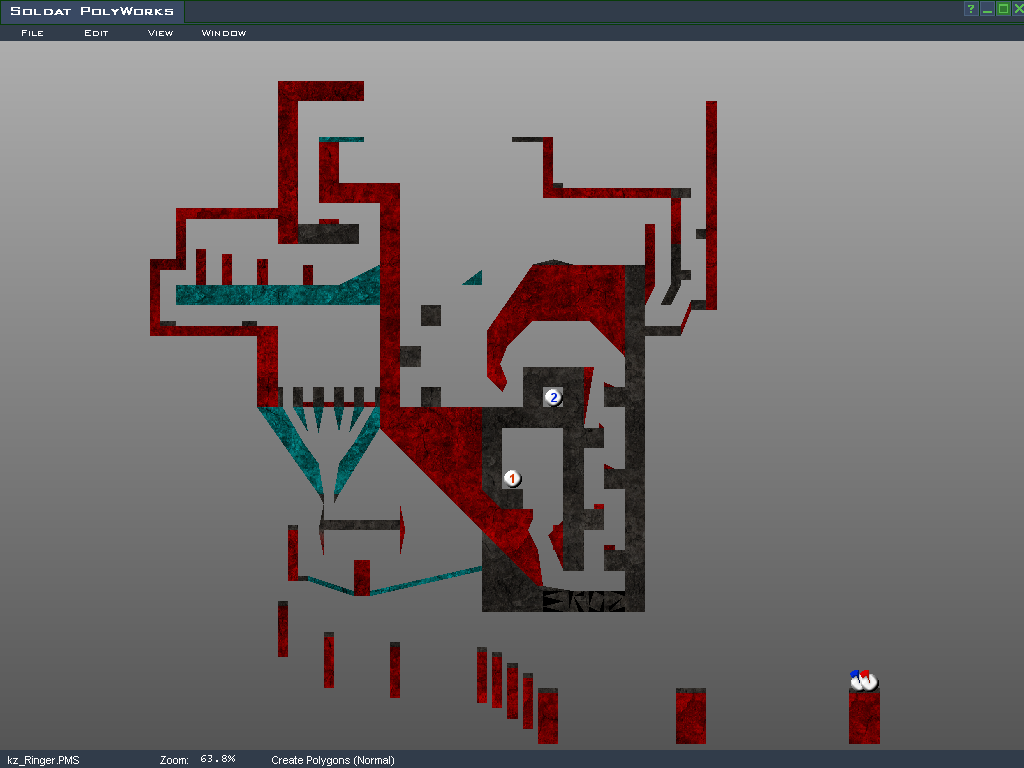
Task: Click the small teal triangle polygon
Action: (474, 279)
